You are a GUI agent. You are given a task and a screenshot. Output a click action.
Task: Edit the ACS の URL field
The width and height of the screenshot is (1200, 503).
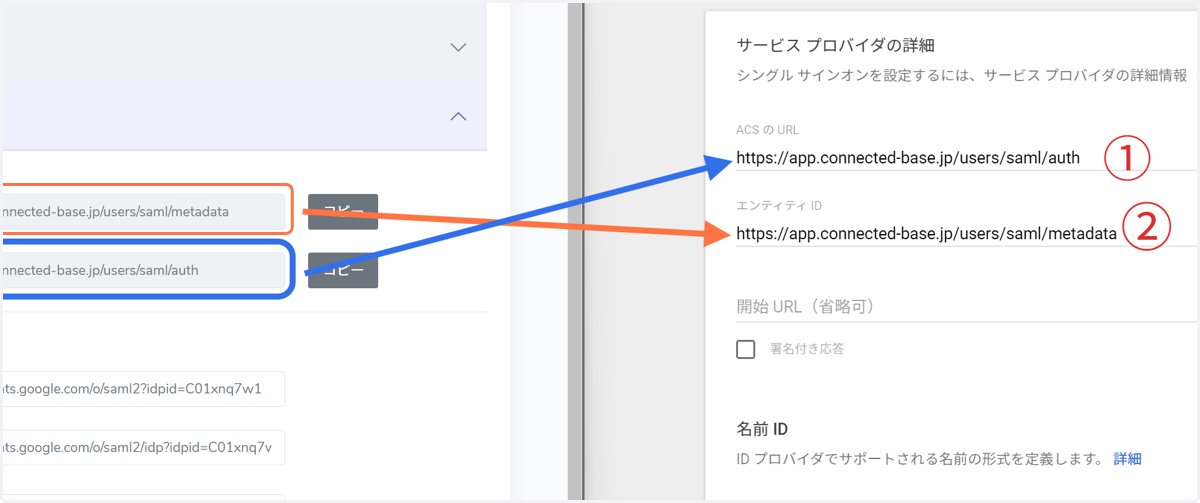click(966, 157)
